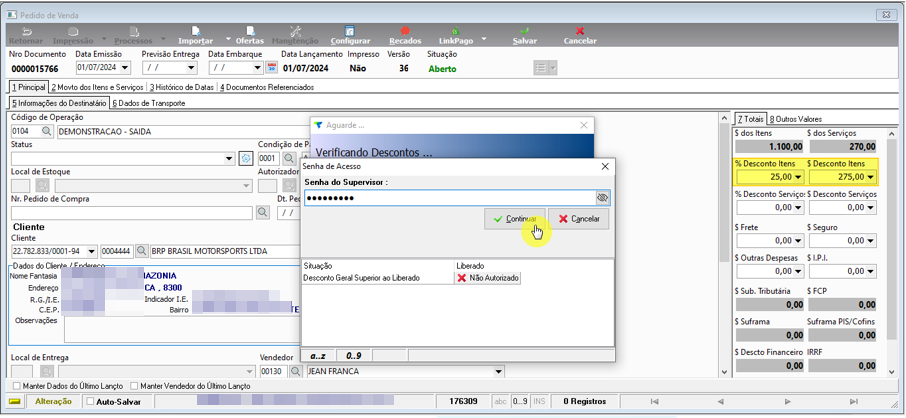Open the Histórico de Datas tab
Viewport: 906px width, 418px height.
[182, 87]
